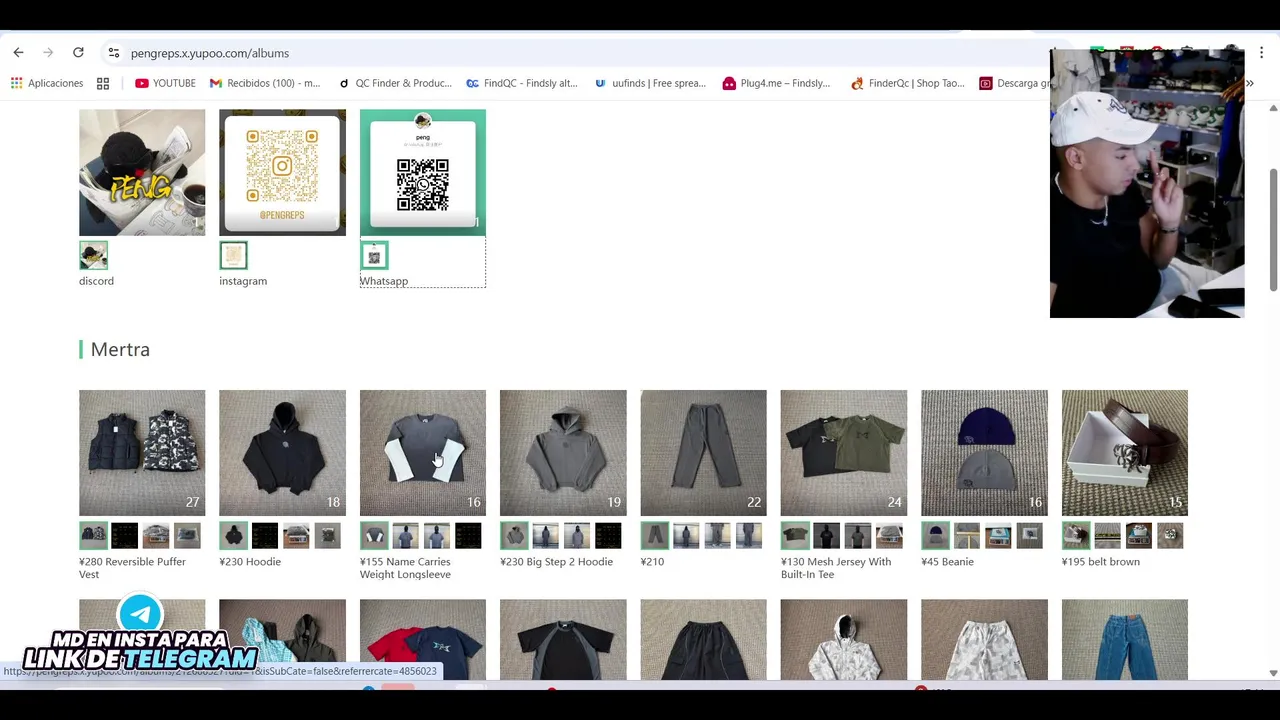This screenshot has height=720, width=1280.
Task: Select the small discord preview icon
Action: point(93,255)
